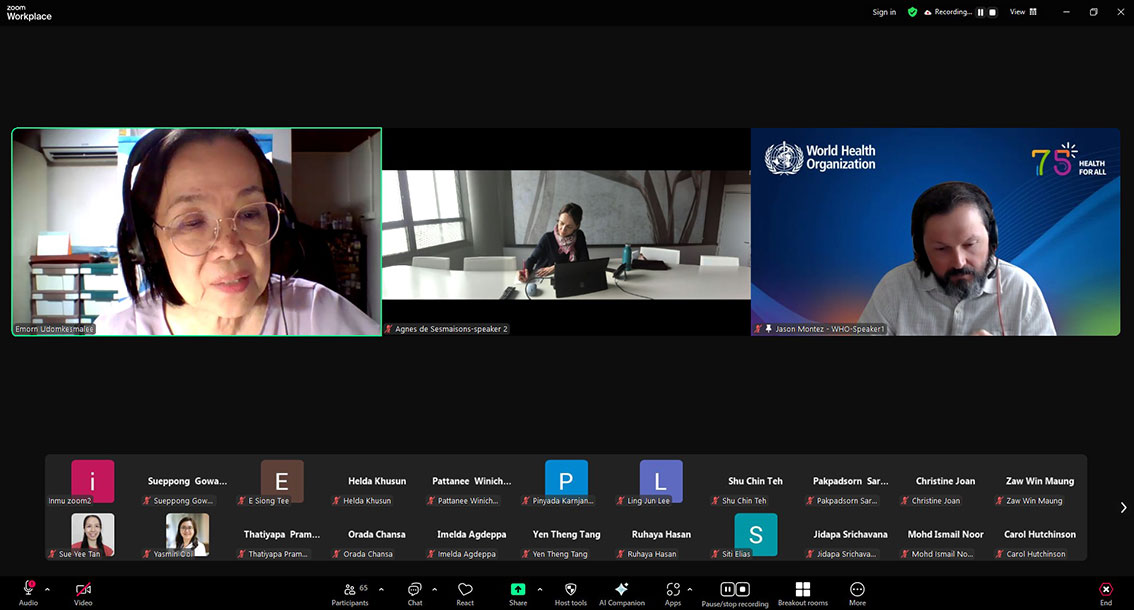Pause recording in the top bar
This screenshot has height=610, width=1134.
tap(981, 12)
